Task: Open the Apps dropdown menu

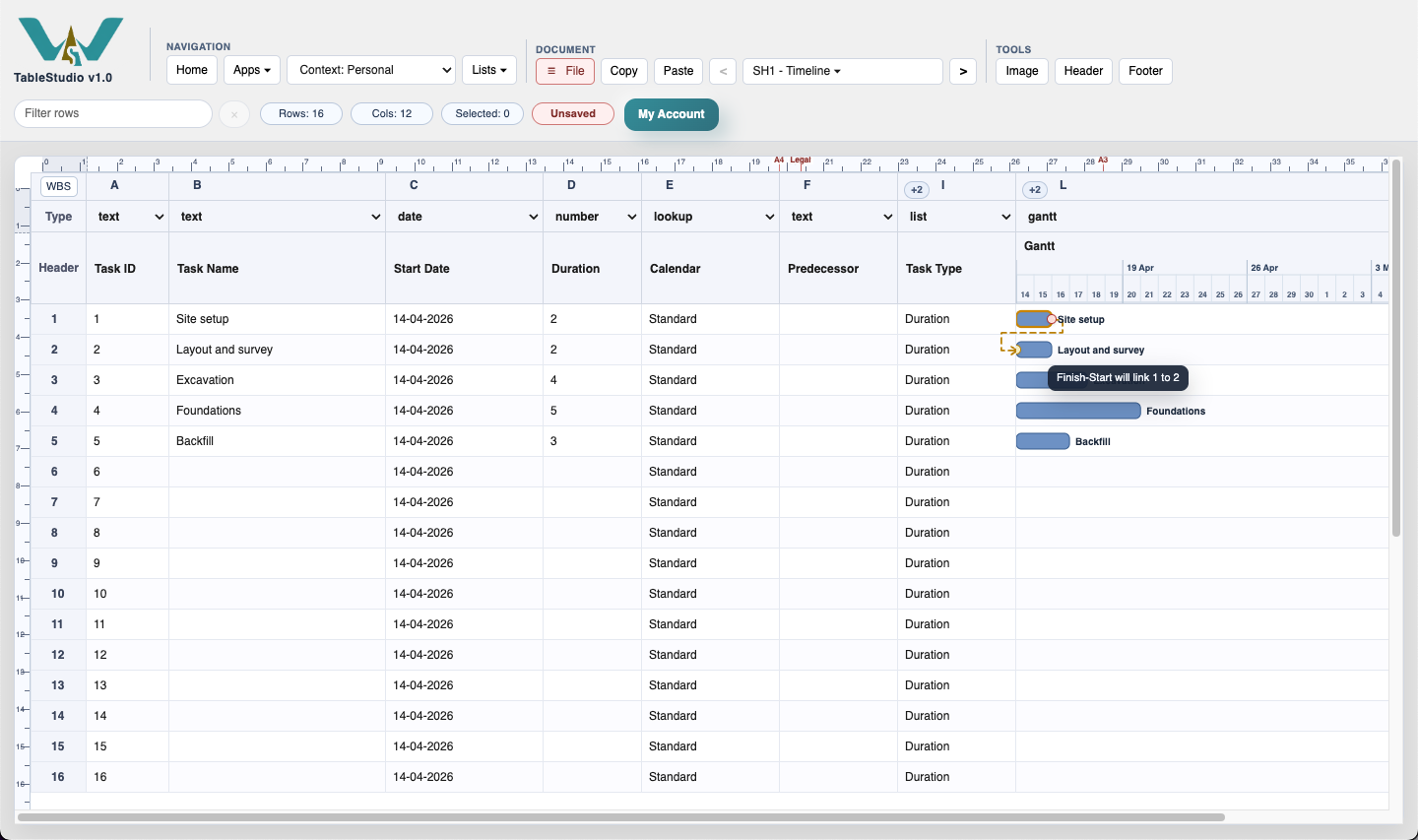Action: [252, 70]
